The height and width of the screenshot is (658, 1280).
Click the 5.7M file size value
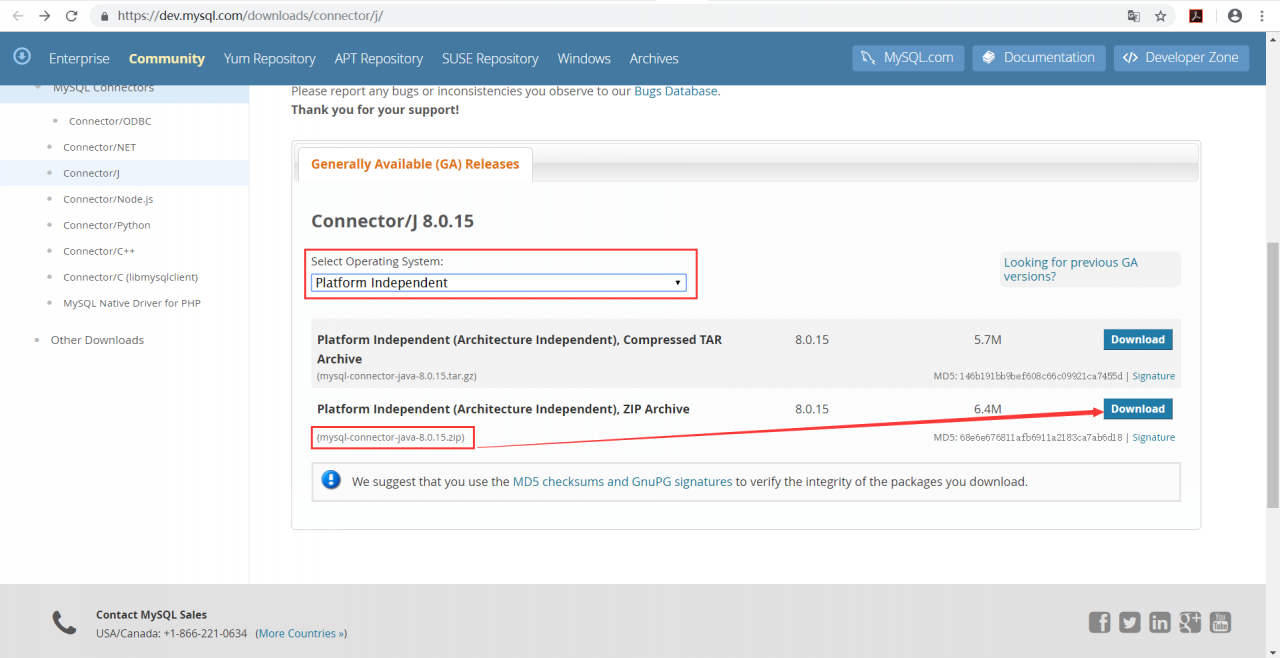point(987,340)
